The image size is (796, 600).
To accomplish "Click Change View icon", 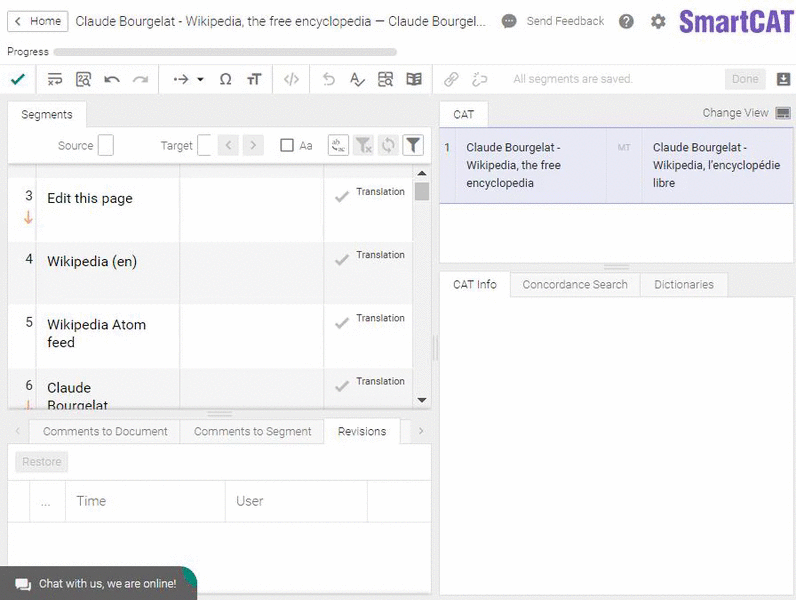I will click(783, 113).
